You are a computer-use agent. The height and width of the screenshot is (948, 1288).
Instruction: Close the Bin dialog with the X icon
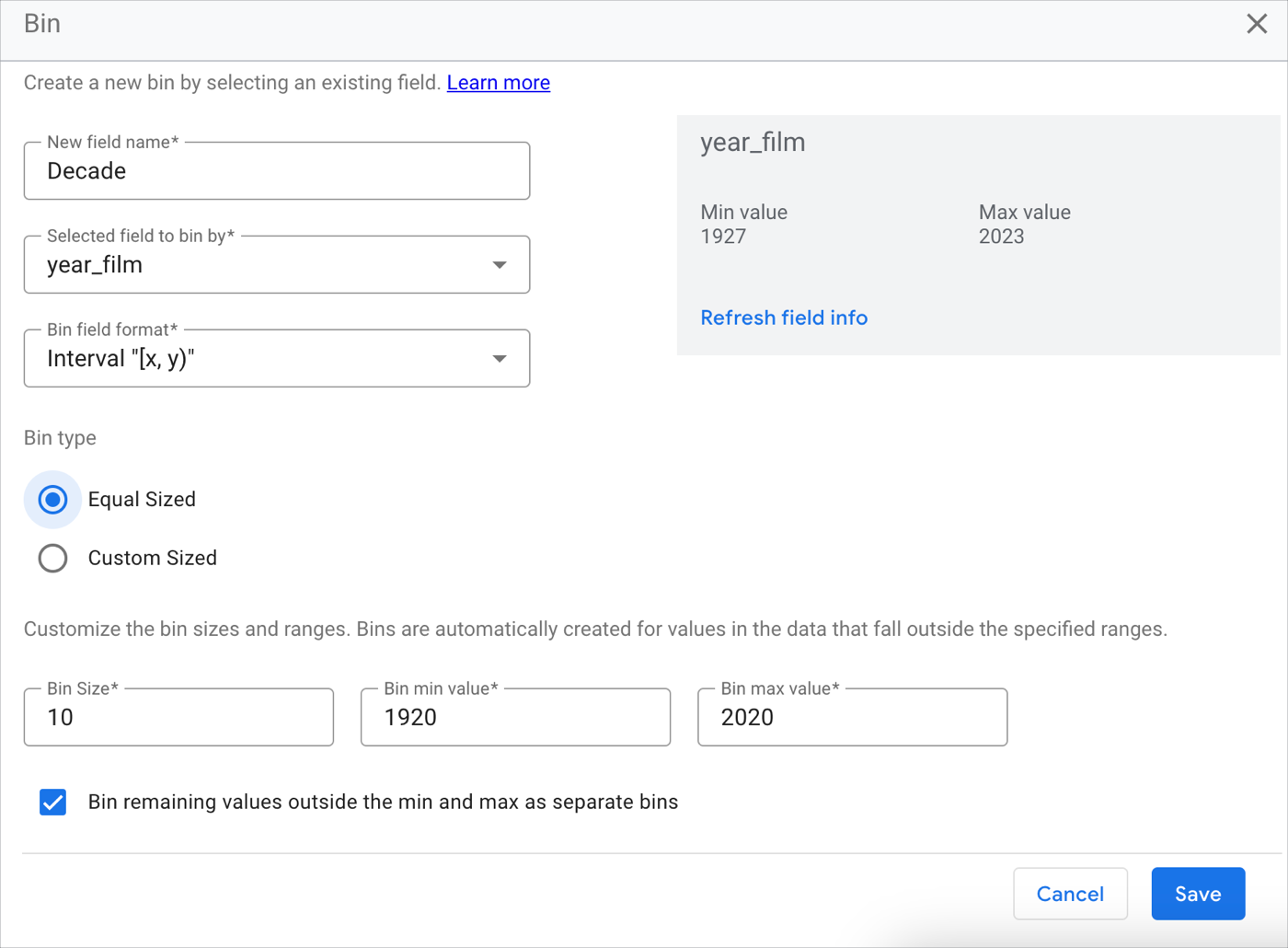tap(1257, 24)
